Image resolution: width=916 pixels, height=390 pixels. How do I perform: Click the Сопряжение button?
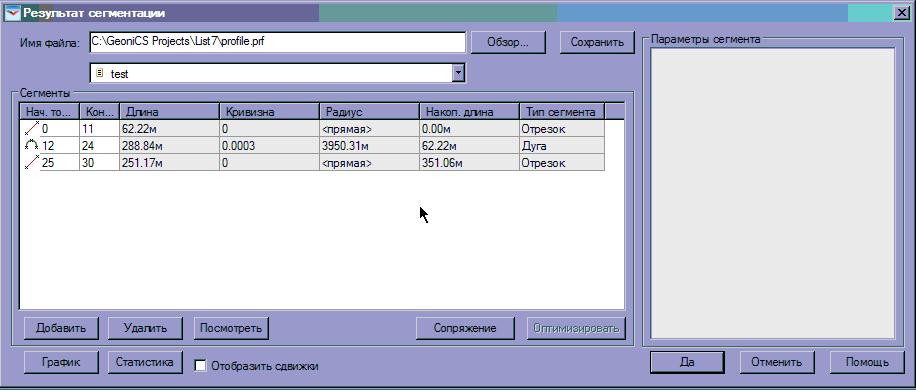click(465, 328)
